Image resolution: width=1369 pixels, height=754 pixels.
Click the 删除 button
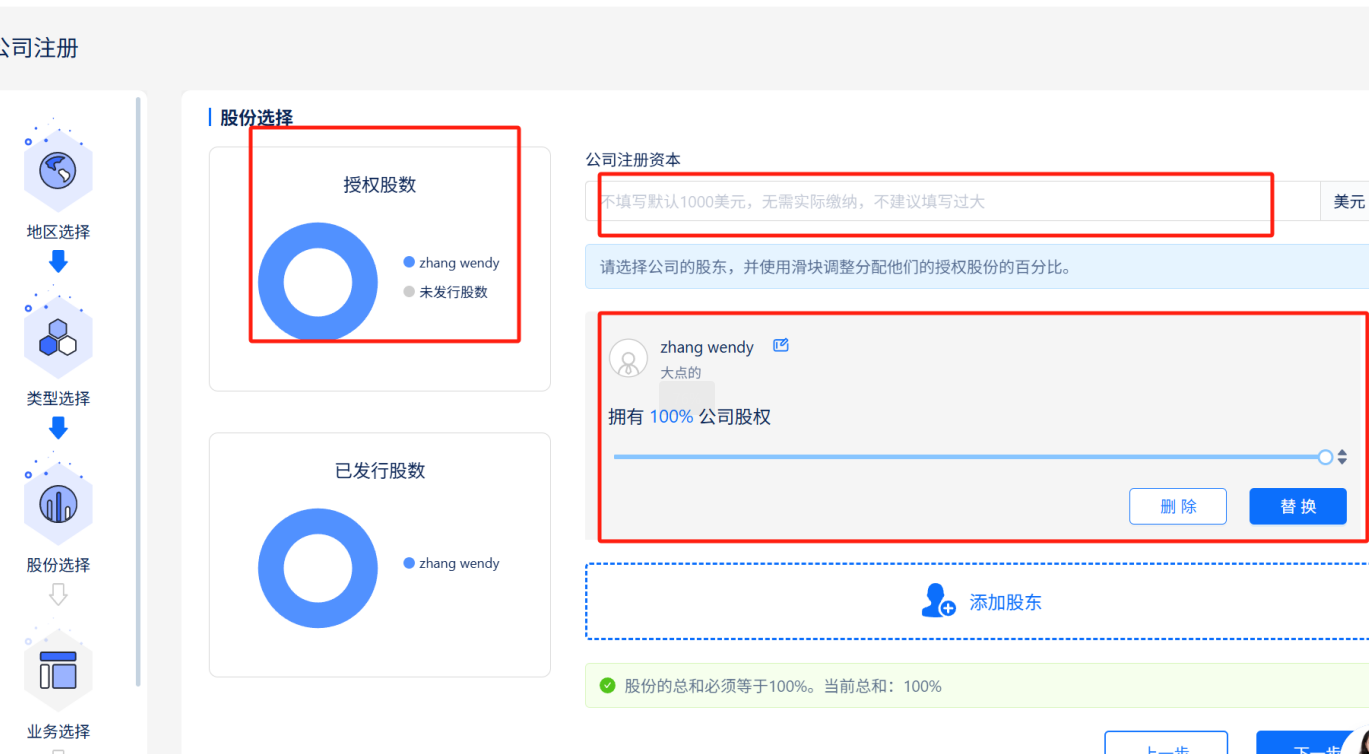pyautogui.click(x=1178, y=506)
